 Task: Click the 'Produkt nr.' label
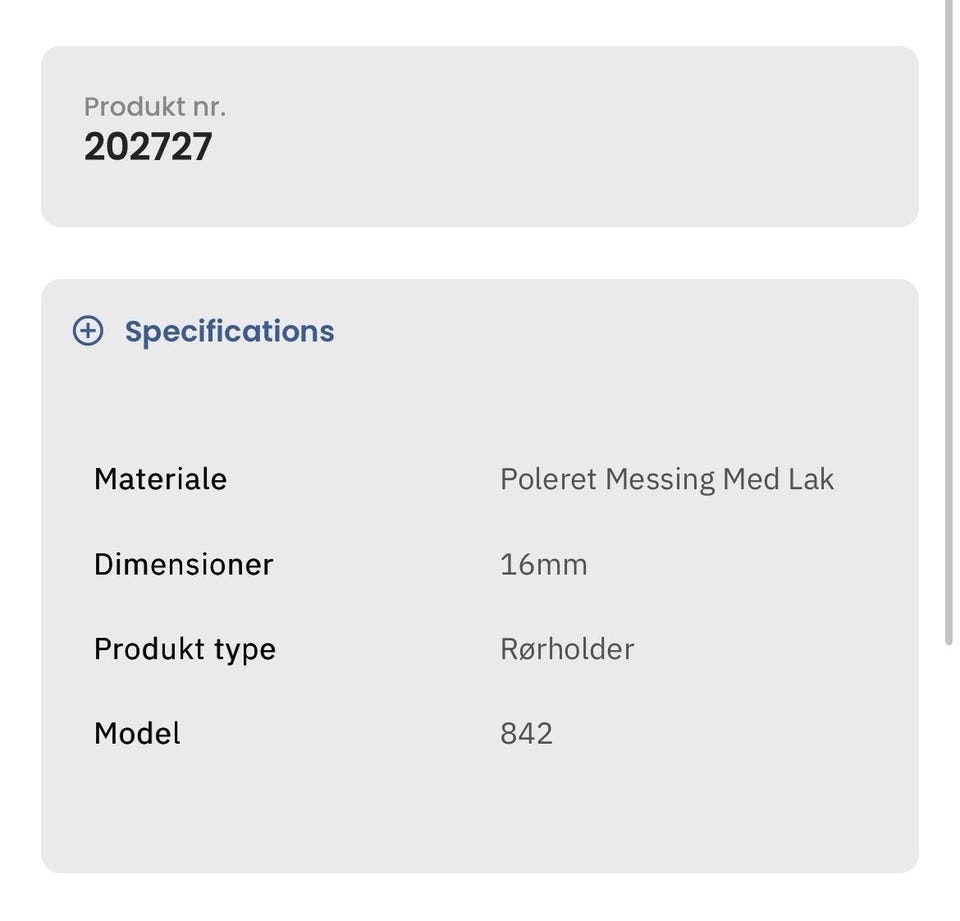click(154, 107)
